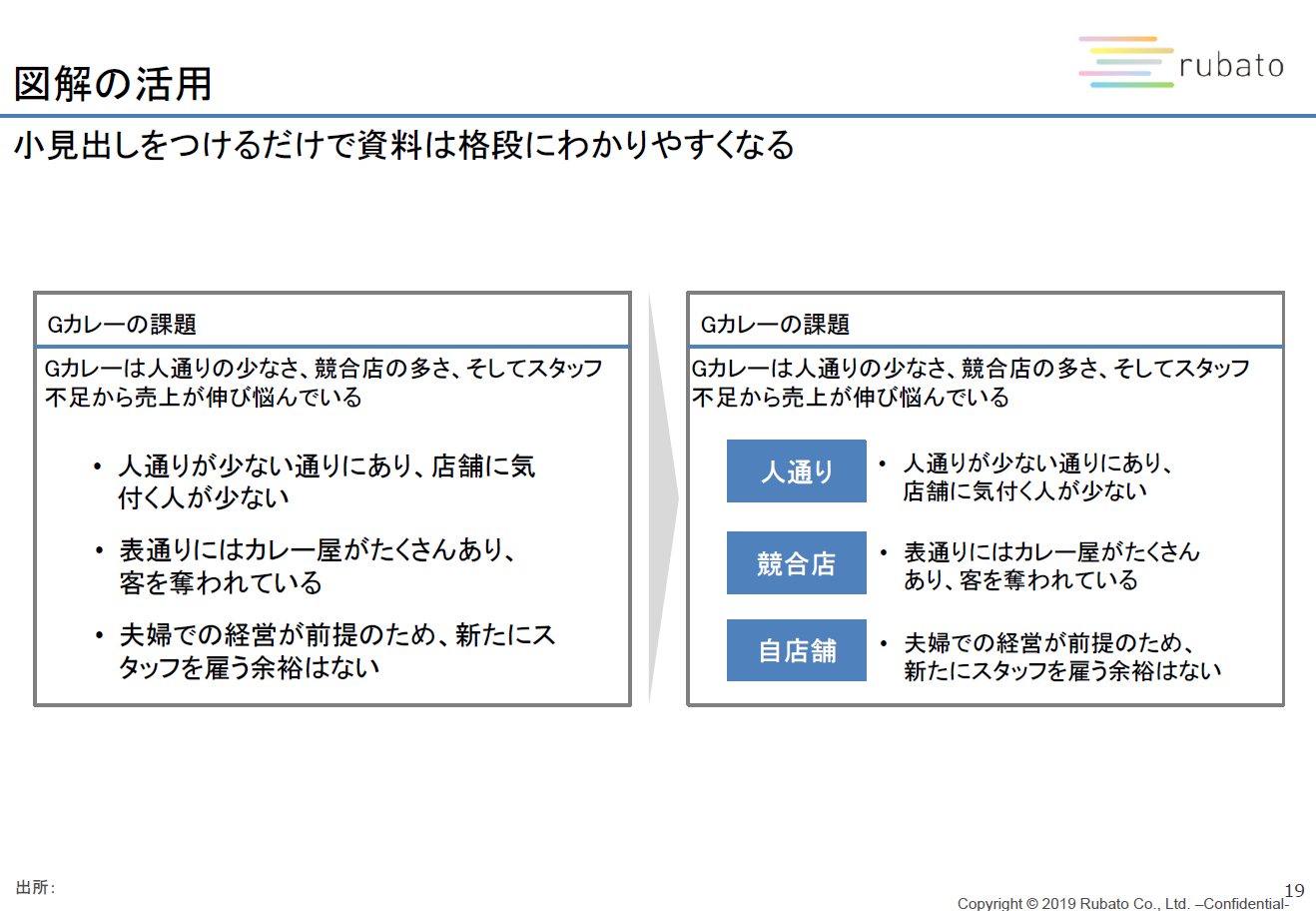This screenshot has width=1316, height=911.
Task: Click the blue 競合店 label box
Action: pos(797,563)
